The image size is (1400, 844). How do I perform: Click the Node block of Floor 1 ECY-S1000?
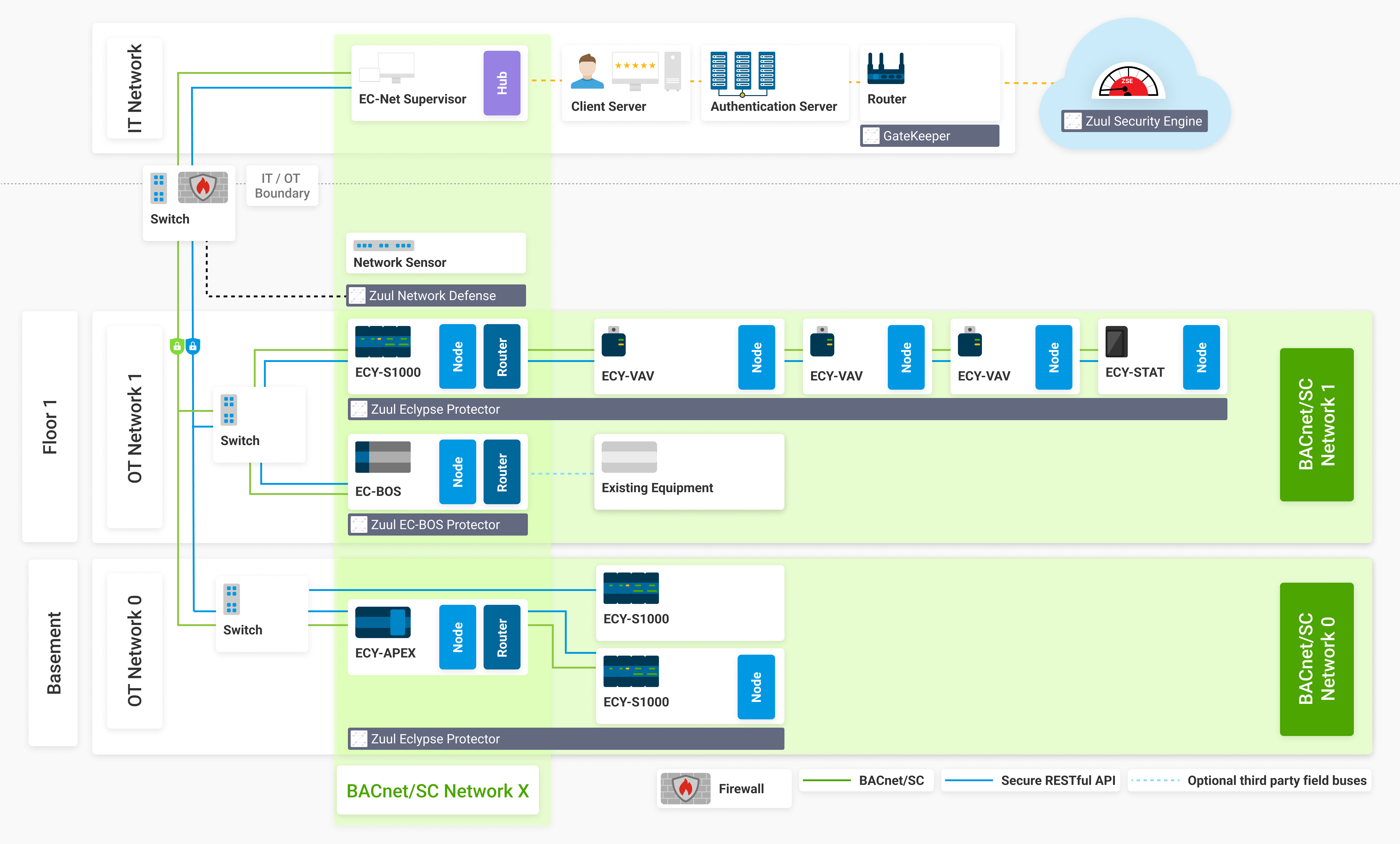tap(457, 356)
